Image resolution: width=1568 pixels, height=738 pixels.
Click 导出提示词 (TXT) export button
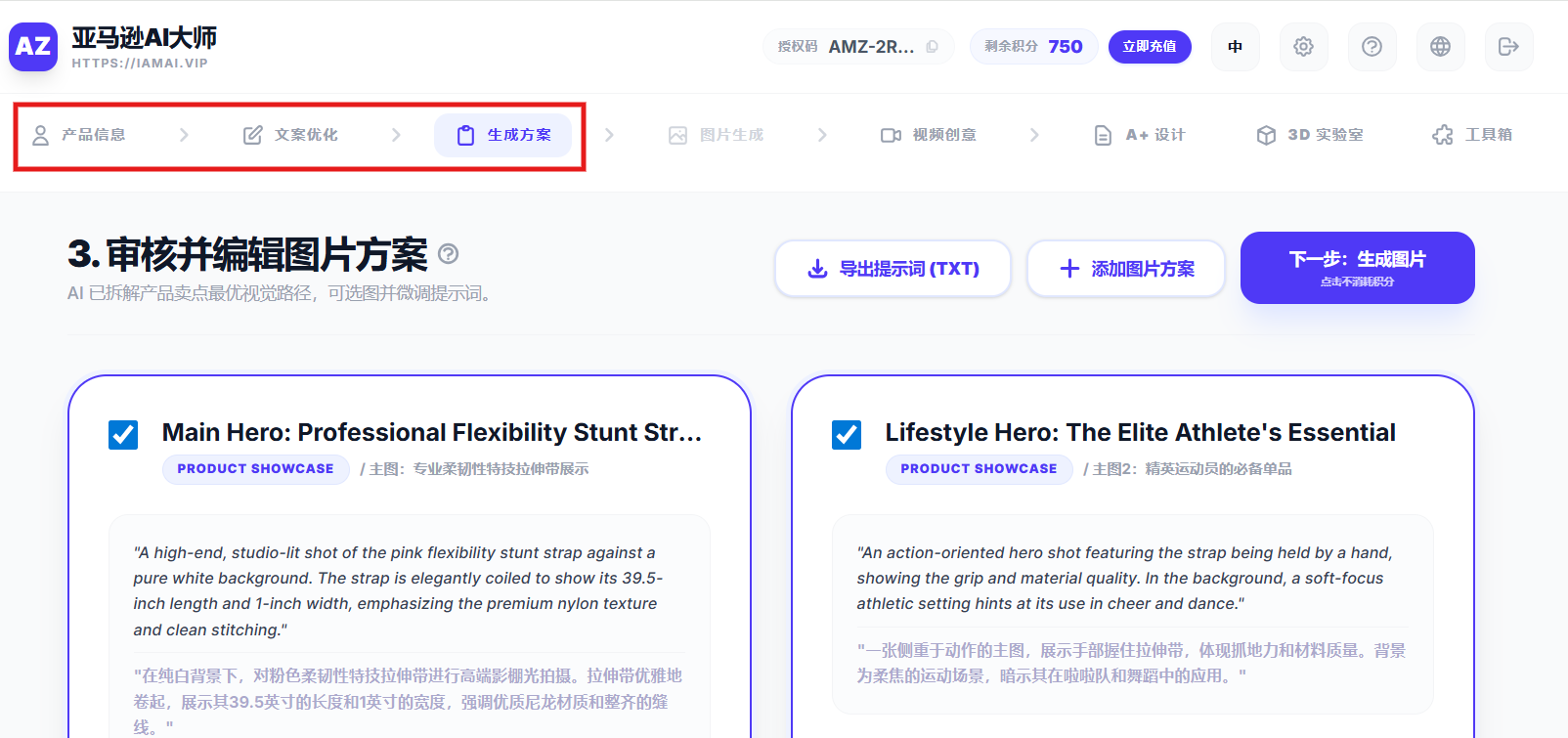(x=893, y=269)
